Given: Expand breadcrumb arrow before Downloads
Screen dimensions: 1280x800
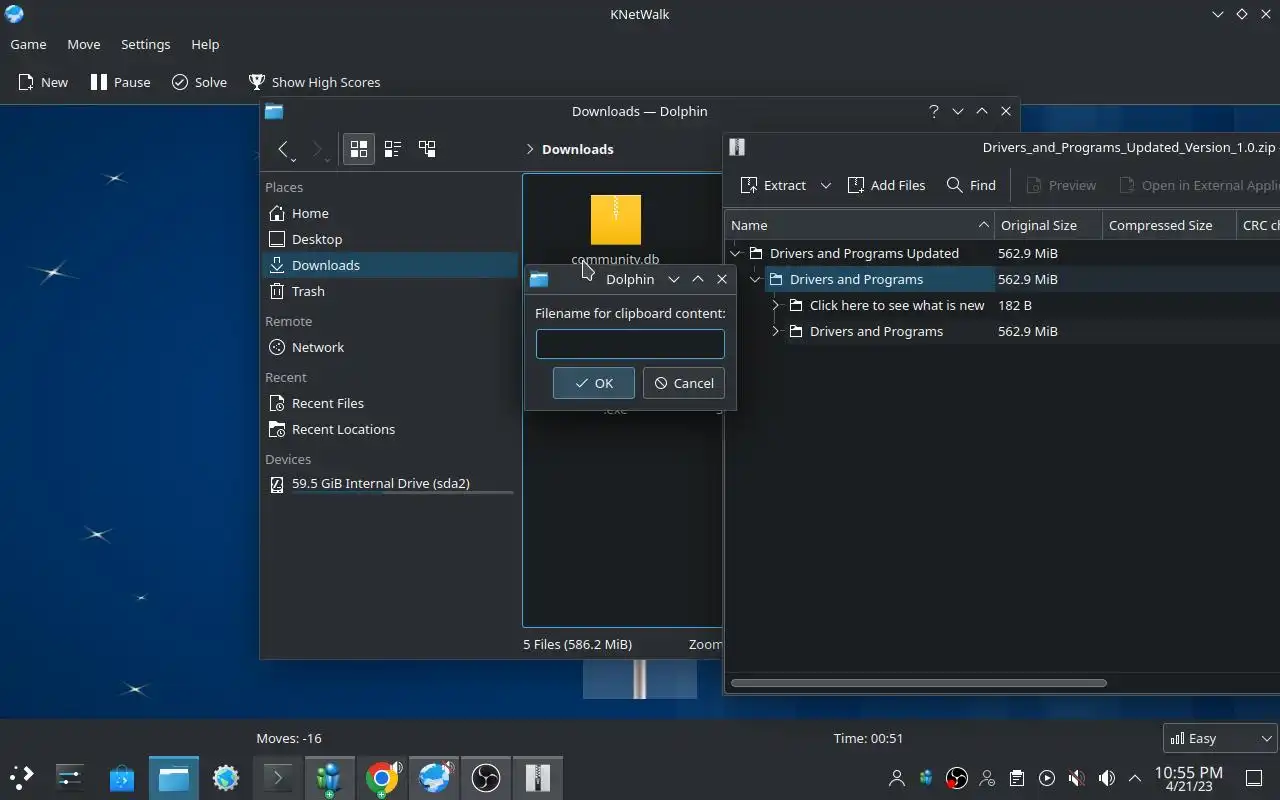Looking at the screenshot, I should click(530, 149).
